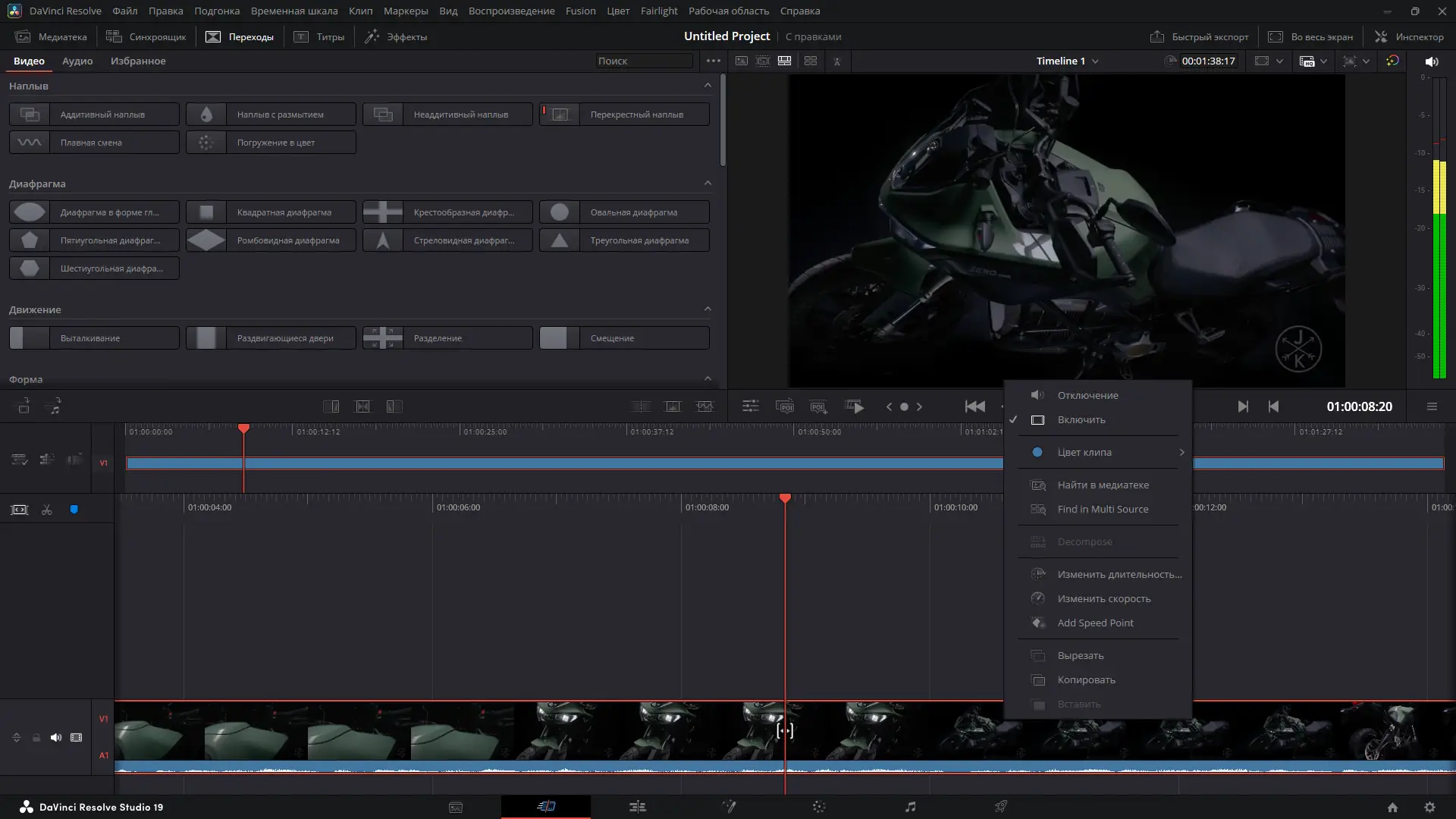Open the Инспектор panel

pyautogui.click(x=1409, y=36)
